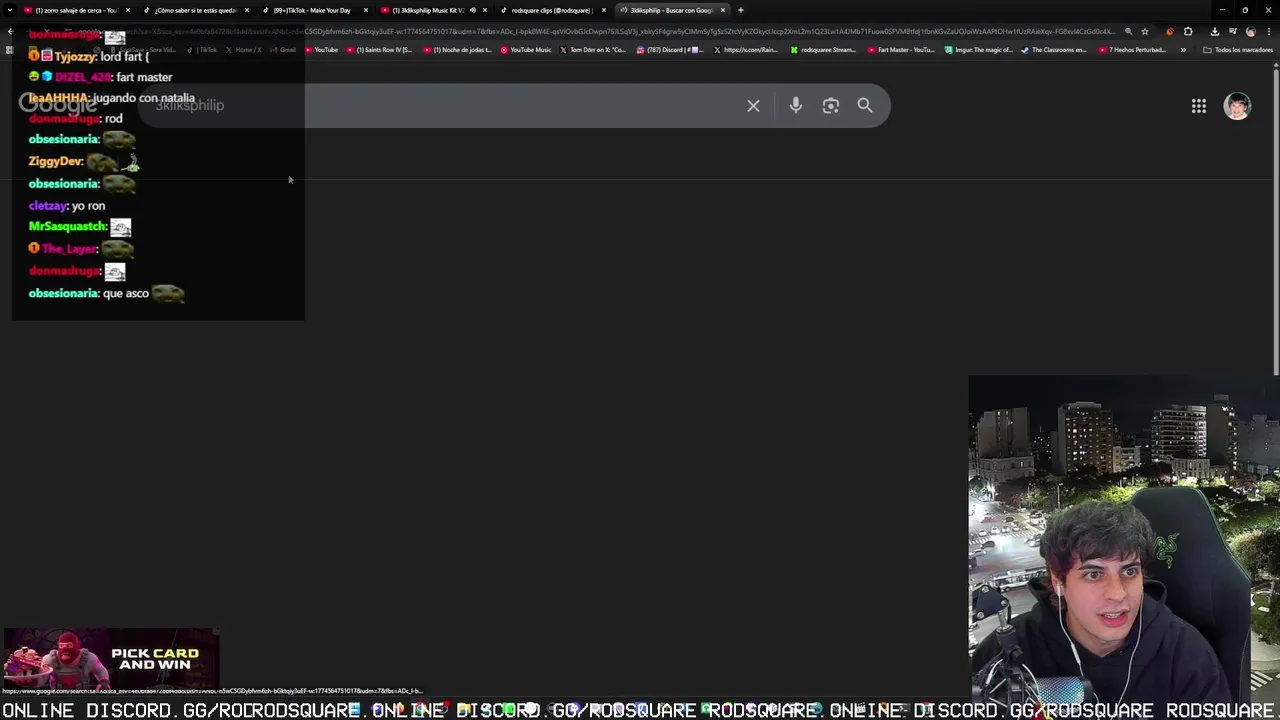The width and height of the screenshot is (1280, 720).
Task: Click The_Layer username in chat
Action: pyautogui.click(x=69, y=249)
